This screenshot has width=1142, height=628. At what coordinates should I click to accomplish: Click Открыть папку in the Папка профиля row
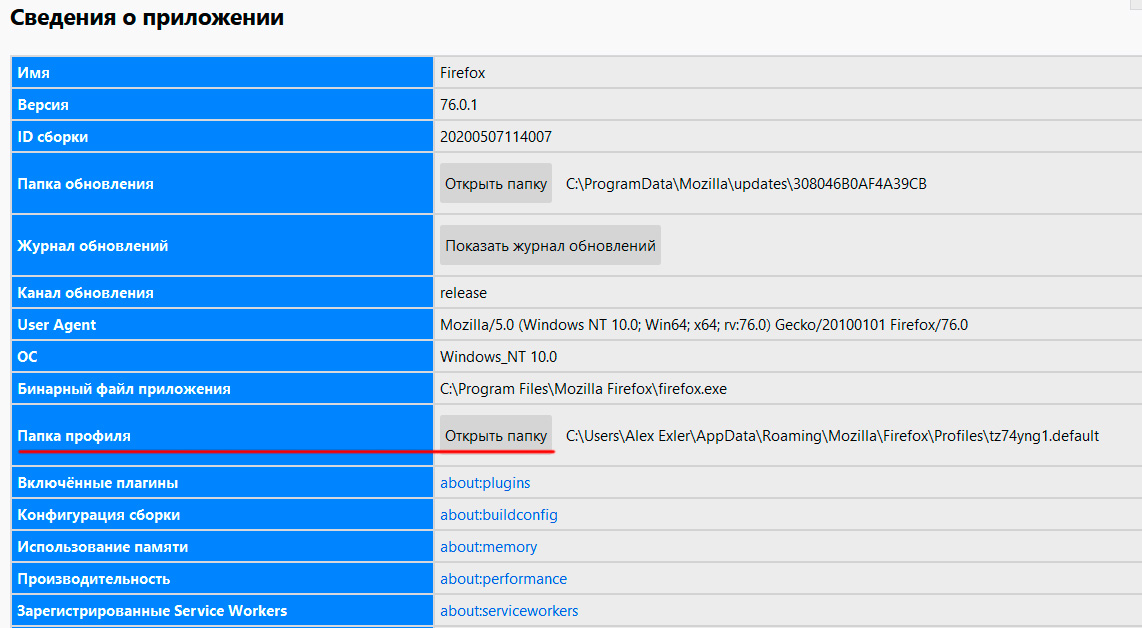[496, 436]
